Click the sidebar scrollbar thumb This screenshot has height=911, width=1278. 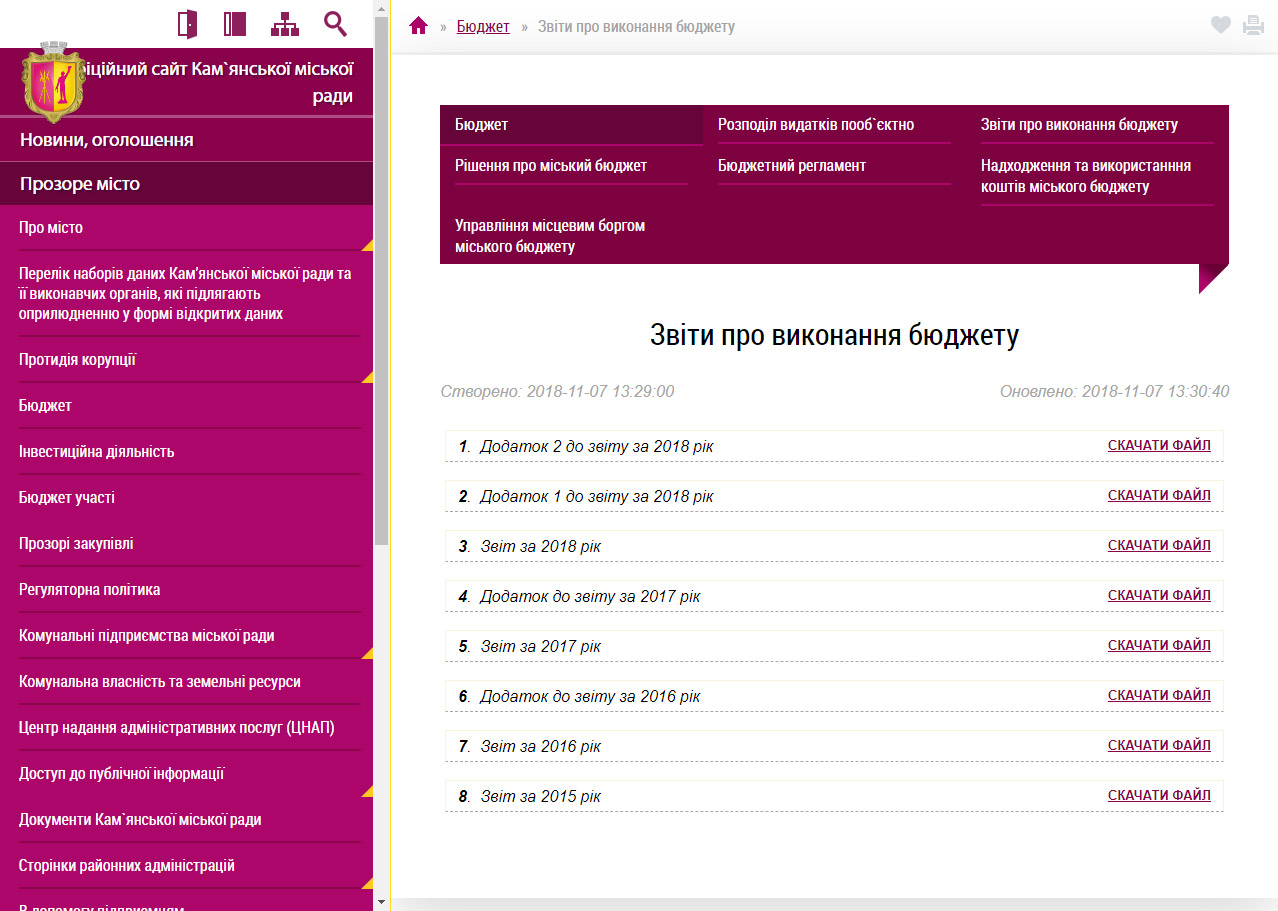pyautogui.click(x=381, y=280)
